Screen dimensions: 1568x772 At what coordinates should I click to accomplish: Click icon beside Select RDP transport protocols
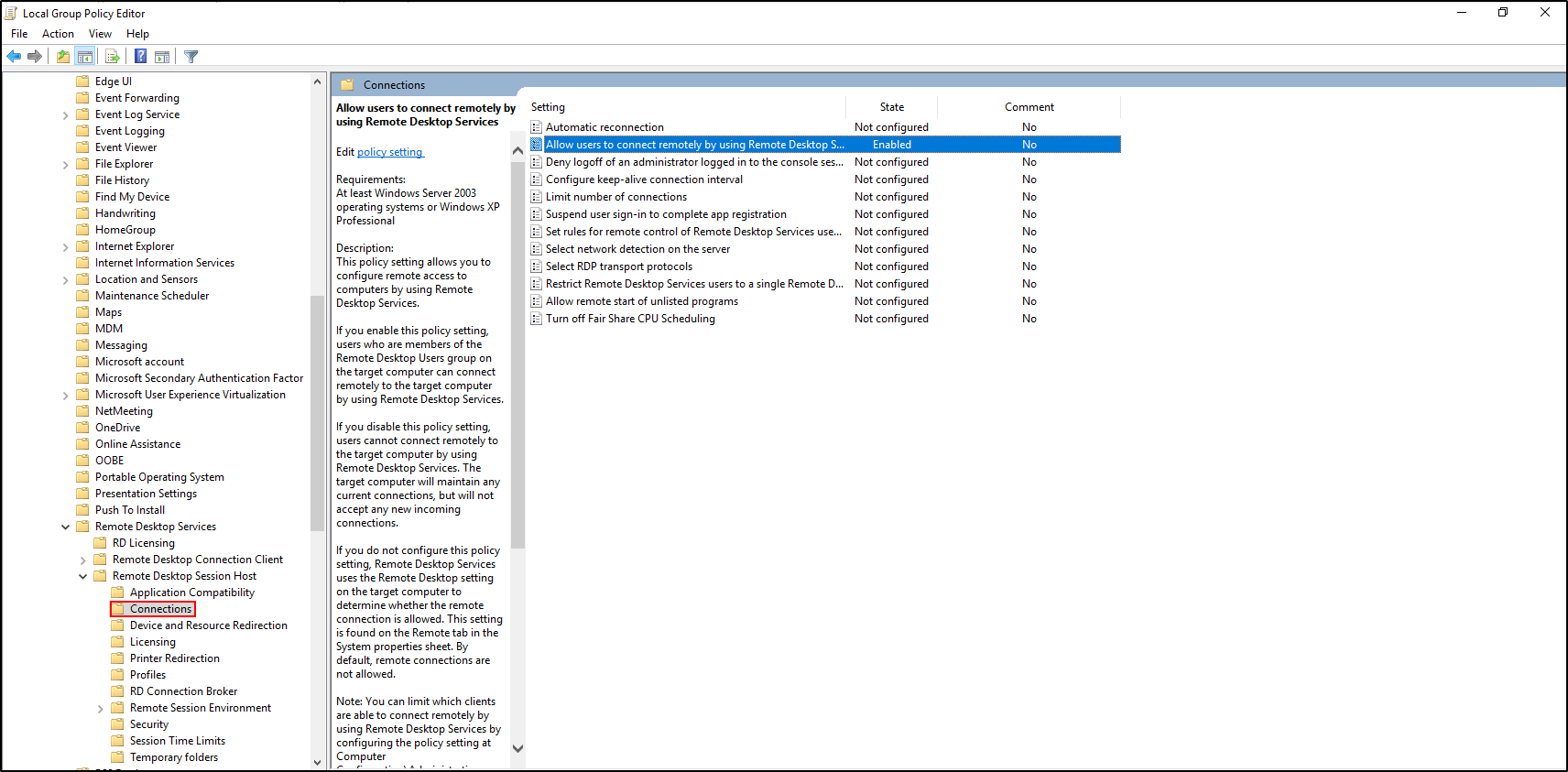[537, 266]
